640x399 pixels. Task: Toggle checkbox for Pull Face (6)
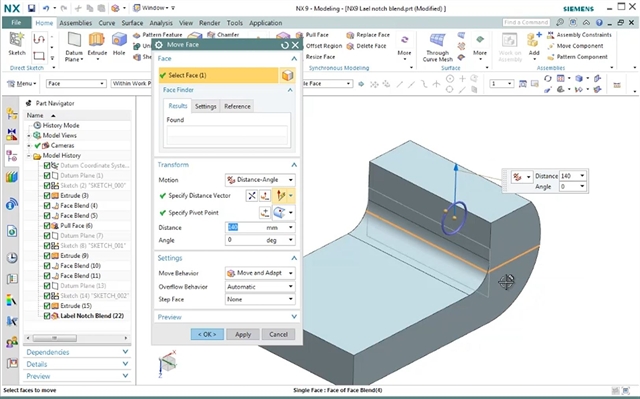coord(47,226)
